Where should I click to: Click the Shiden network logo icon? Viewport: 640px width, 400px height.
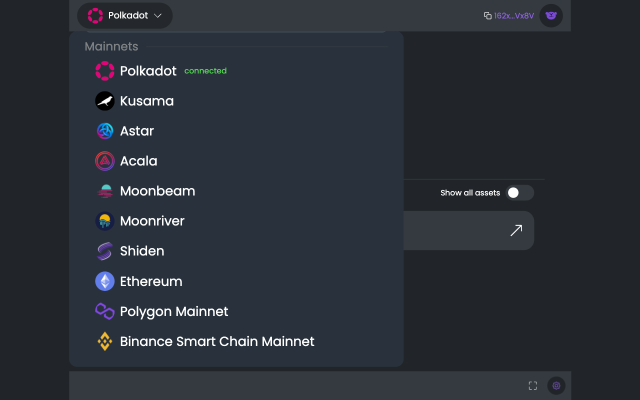point(105,251)
